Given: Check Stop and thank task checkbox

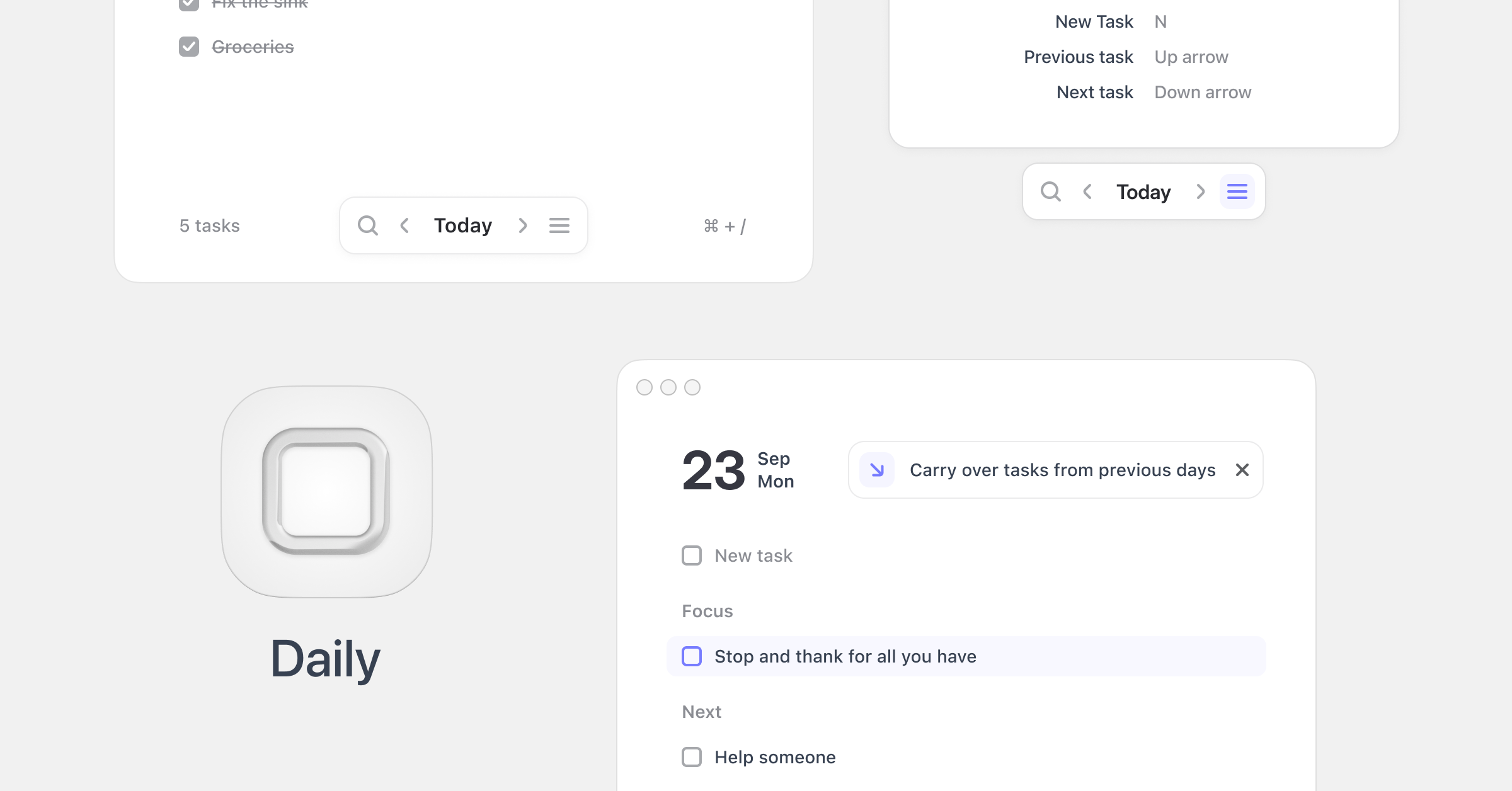Looking at the screenshot, I should [x=692, y=656].
